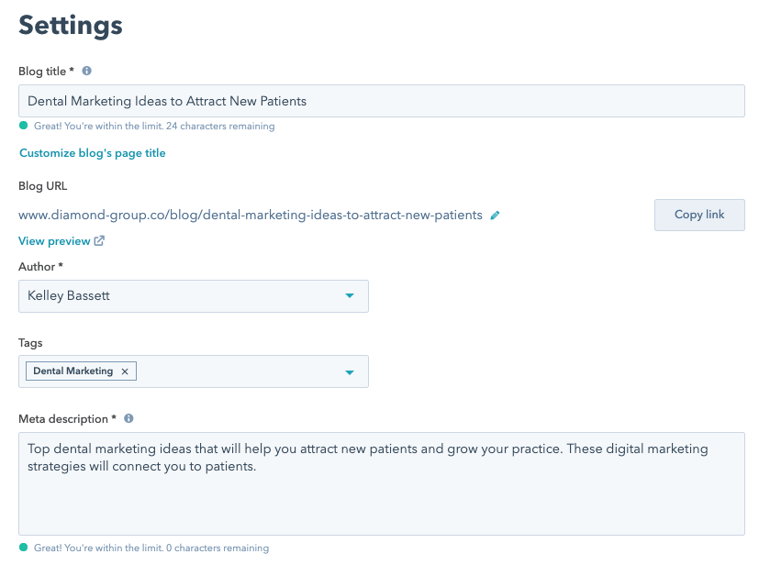Remove the Dental Marketing tag

point(125,372)
